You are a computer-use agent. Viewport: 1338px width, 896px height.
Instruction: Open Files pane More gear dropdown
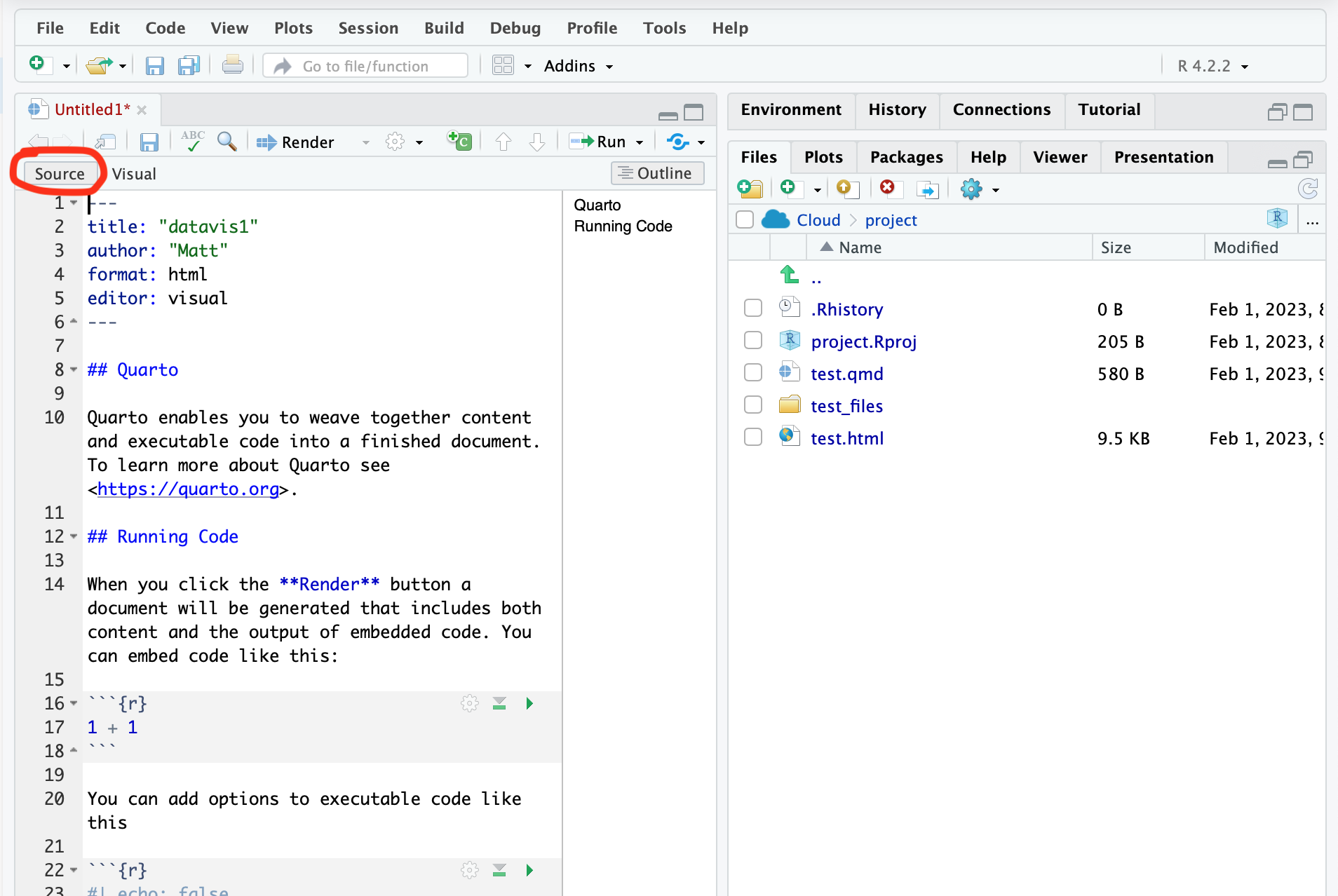point(980,189)
